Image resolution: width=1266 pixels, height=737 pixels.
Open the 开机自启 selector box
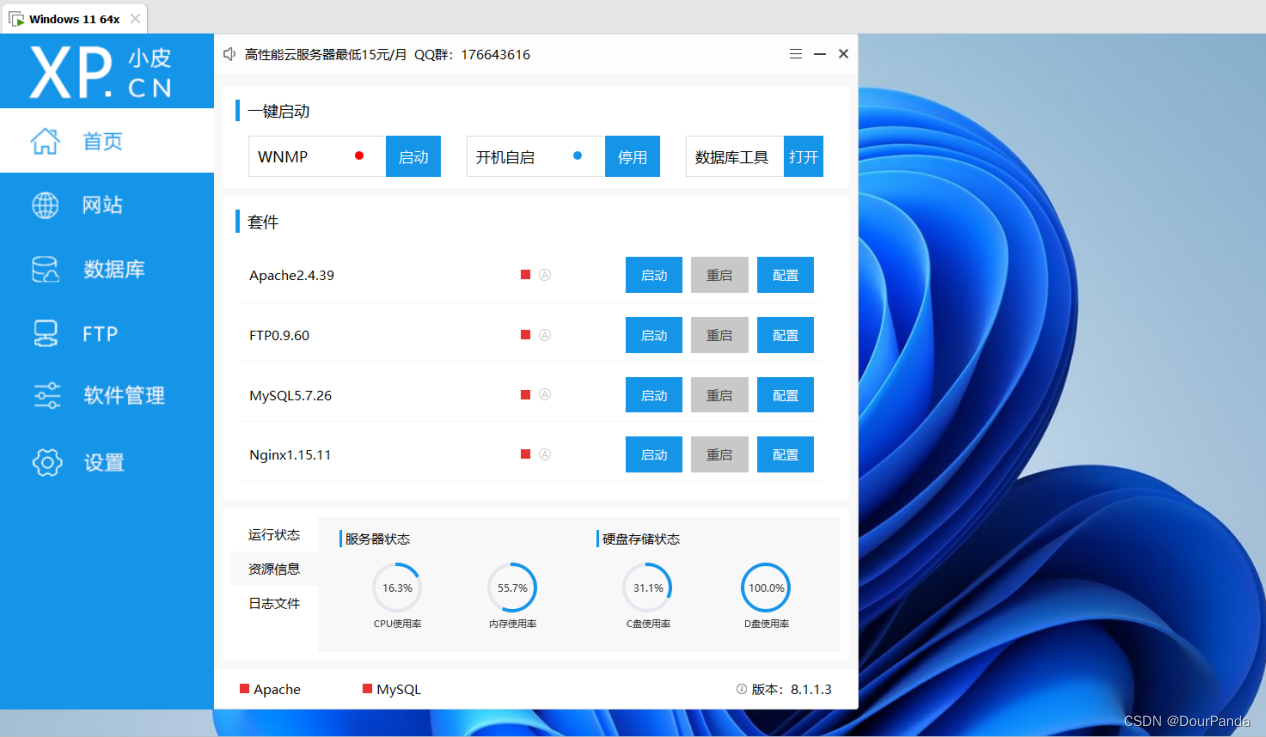click(x=536, y=157)
